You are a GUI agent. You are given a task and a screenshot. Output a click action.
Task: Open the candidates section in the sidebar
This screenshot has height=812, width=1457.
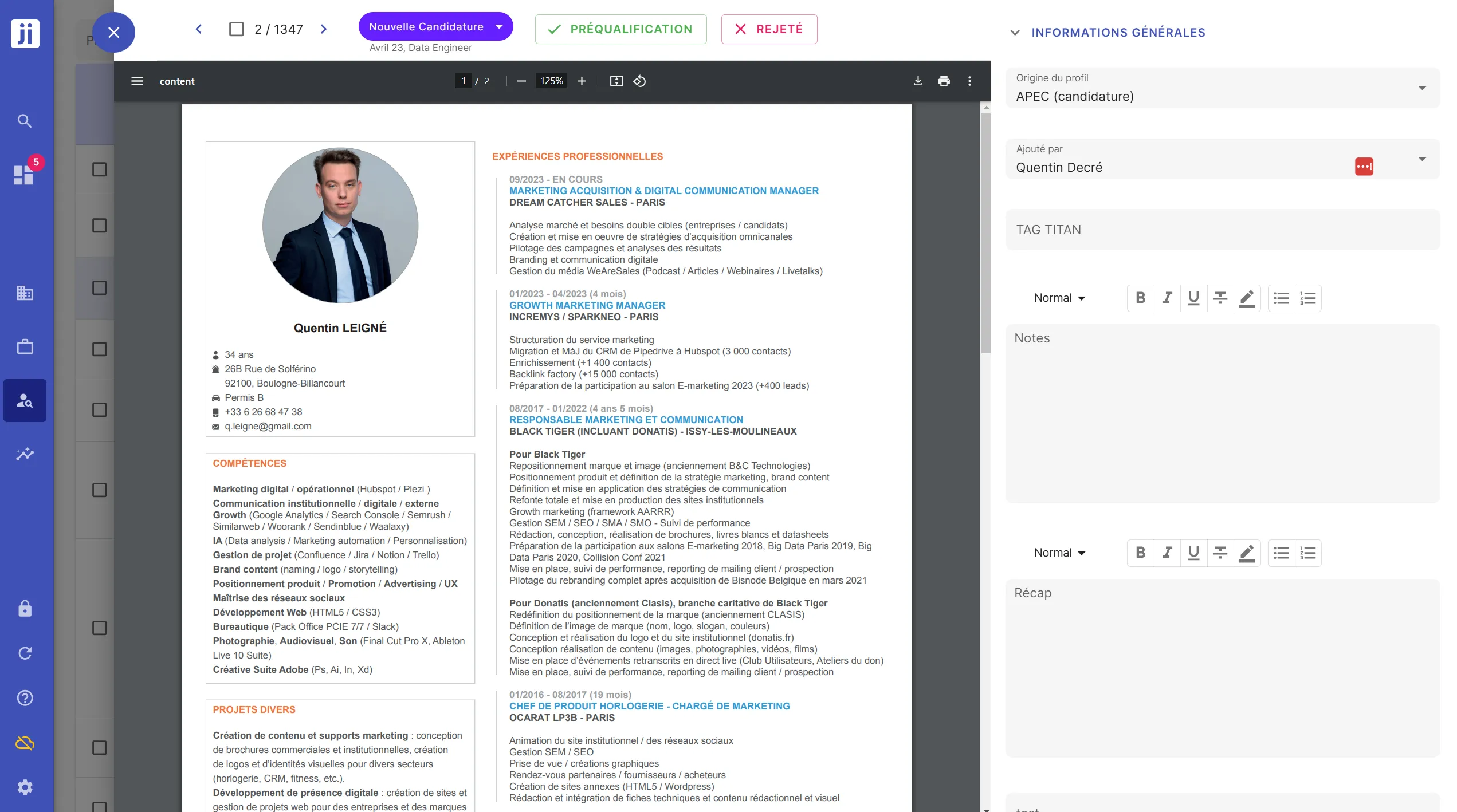click(x=25, y=401)
